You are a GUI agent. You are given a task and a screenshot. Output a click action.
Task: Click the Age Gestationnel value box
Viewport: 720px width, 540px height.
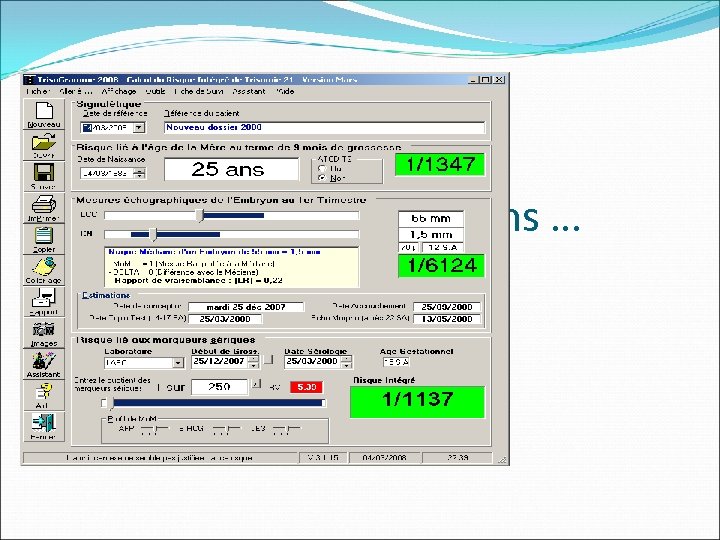point(396,362)
